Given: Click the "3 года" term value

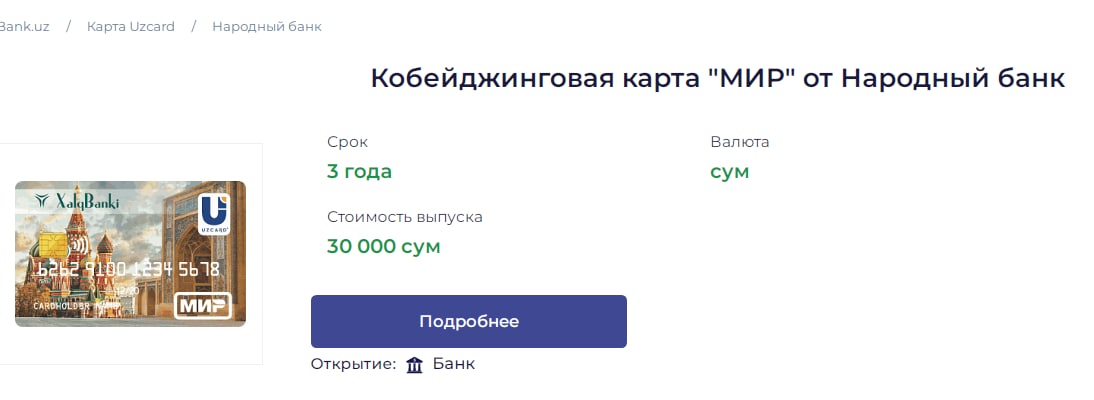Looking at the screenshot, I should pos(359,171).
